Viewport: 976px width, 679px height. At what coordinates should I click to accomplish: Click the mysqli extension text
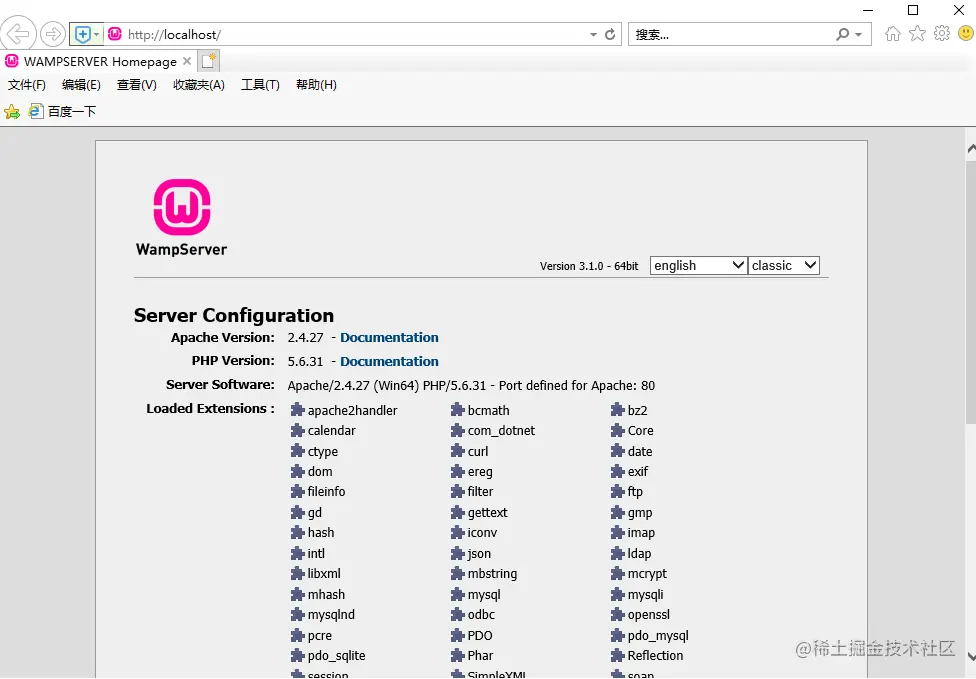click(645, 595)
